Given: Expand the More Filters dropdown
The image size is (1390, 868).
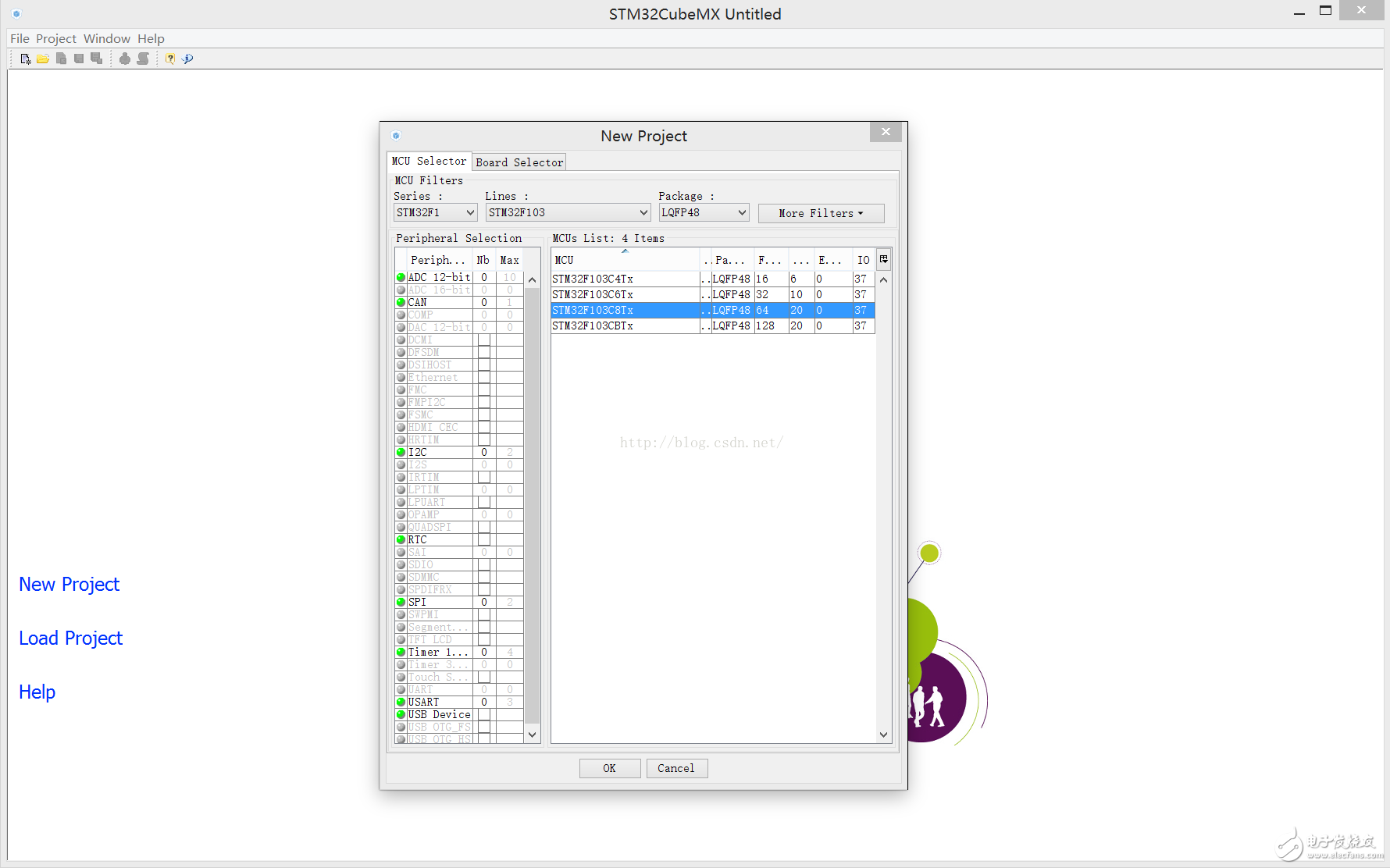Looking at the screenshot, I should (820, 212).
